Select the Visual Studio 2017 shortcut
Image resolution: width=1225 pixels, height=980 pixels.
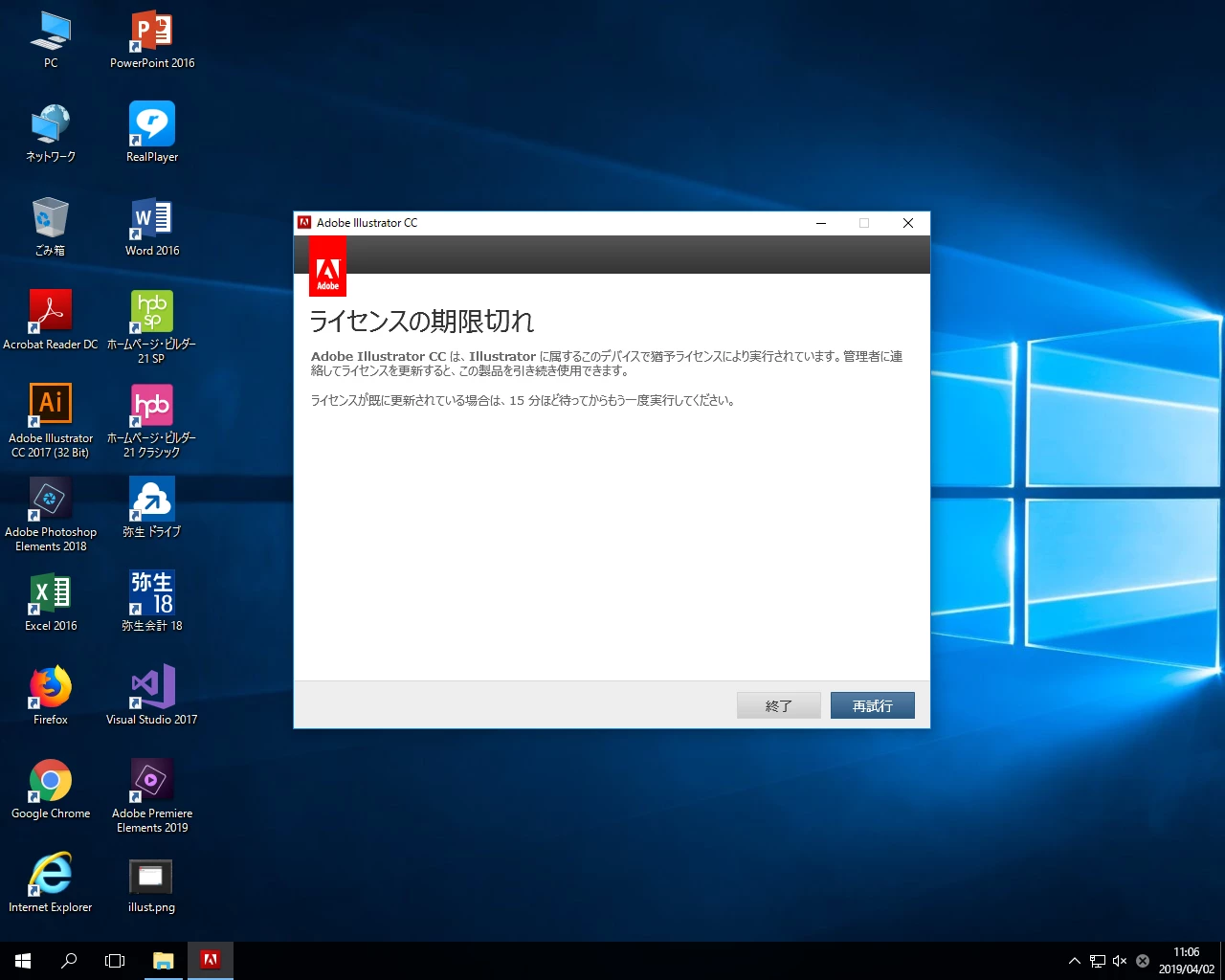[x=152, y=695]
